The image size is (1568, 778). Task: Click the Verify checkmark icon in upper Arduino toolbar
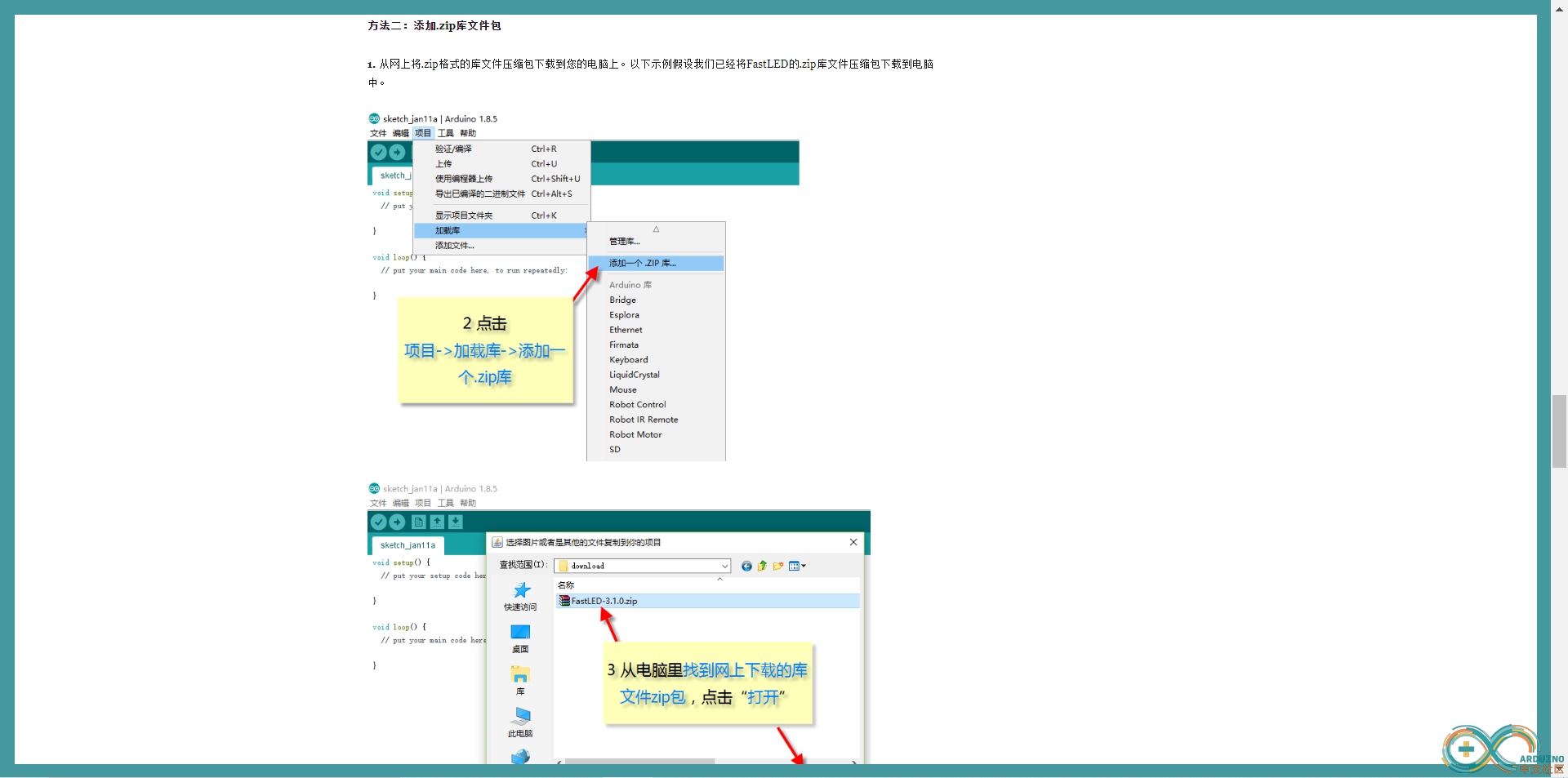(x=378, y=152)
